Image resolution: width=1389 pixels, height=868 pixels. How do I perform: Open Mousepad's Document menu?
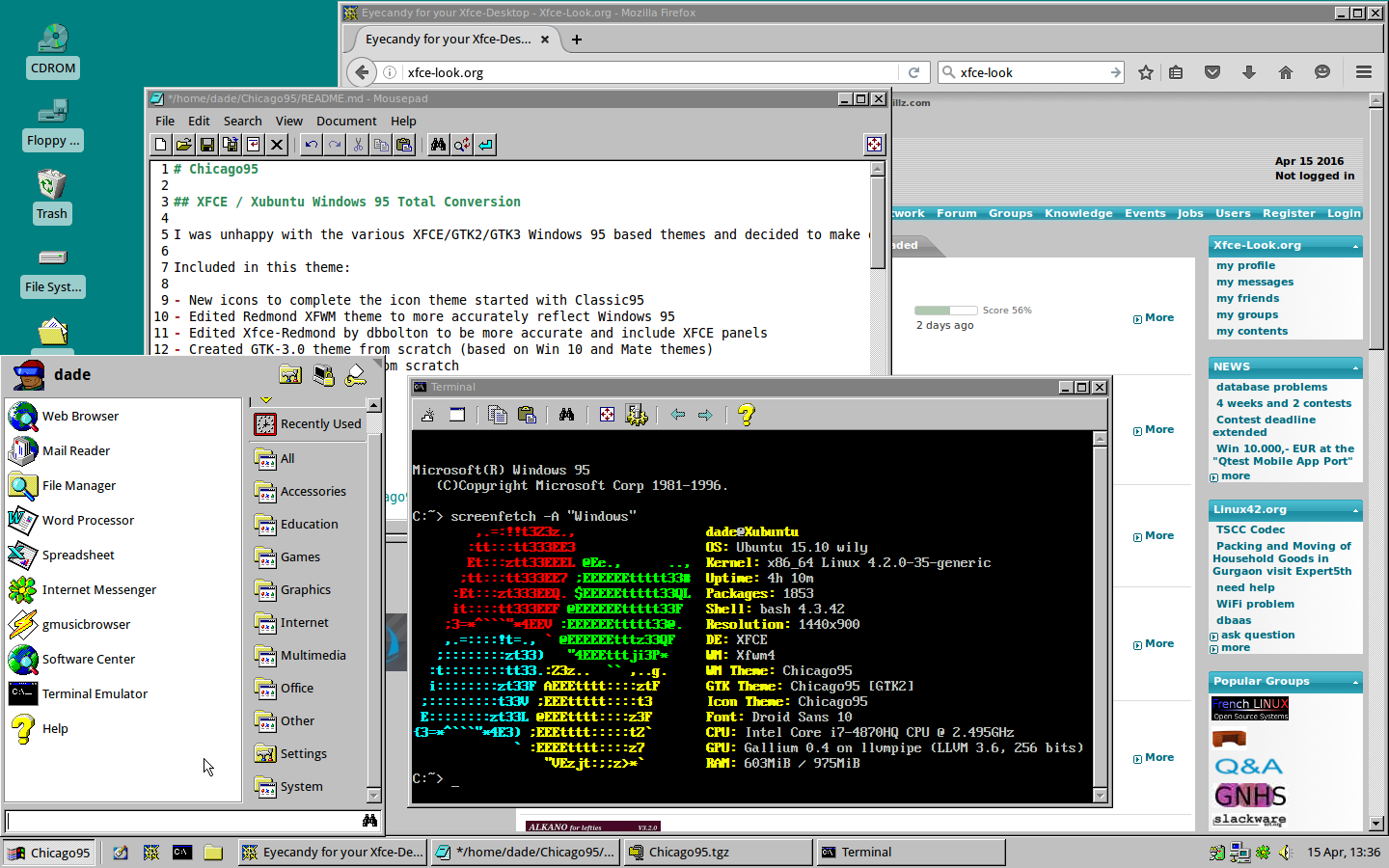tap(346, 121)
